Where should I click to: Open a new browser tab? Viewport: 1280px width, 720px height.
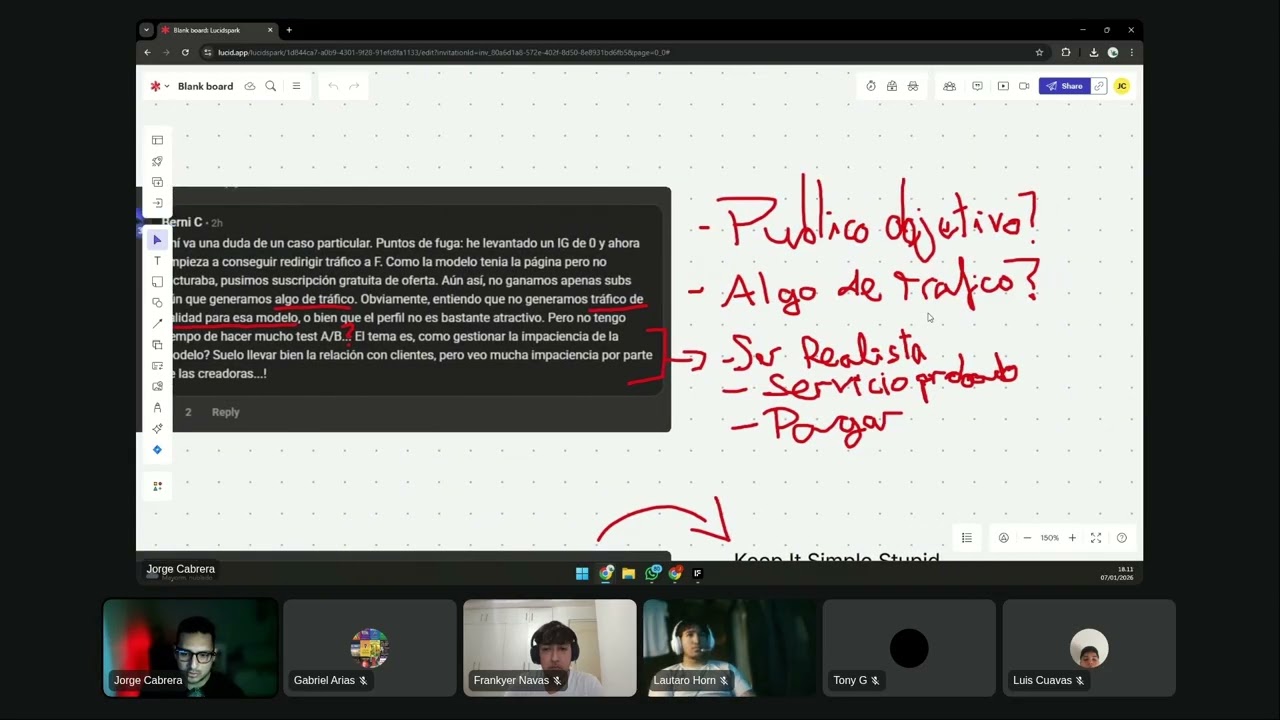[x=289, y=30]
